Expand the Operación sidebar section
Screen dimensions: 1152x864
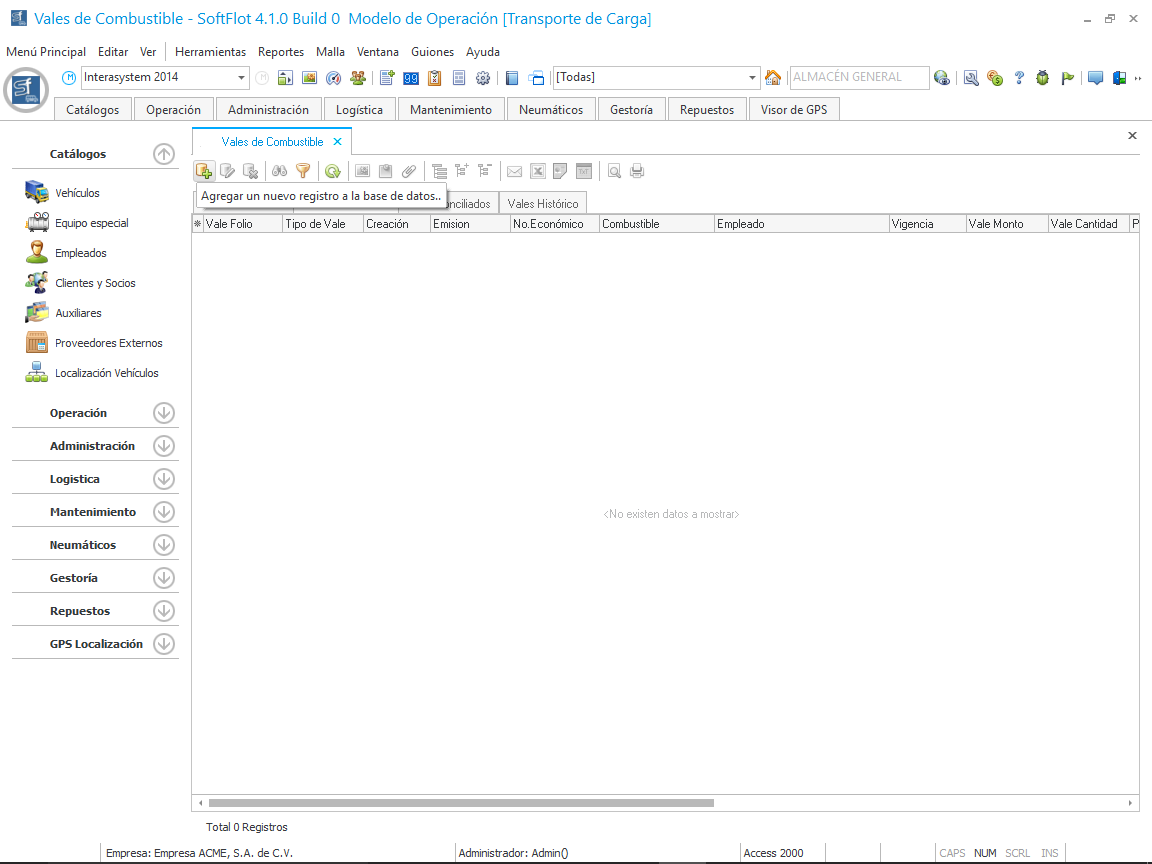164,413
